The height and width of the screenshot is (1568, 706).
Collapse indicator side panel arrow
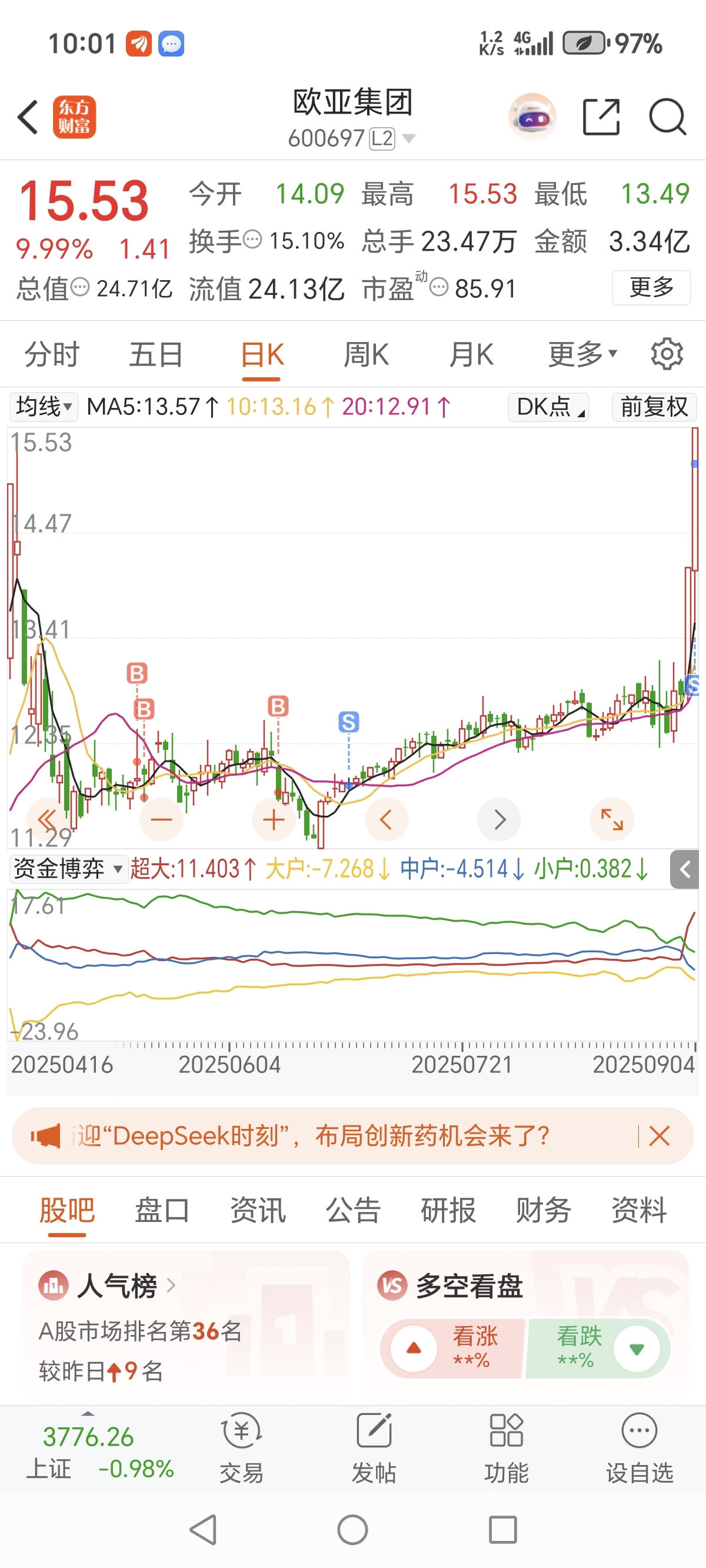(685, 869)
